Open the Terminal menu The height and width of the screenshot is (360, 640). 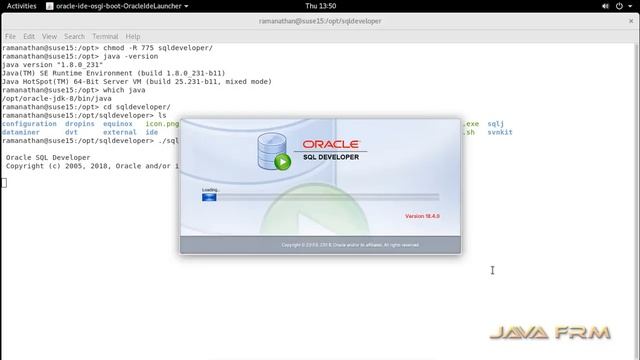(105, 36)
